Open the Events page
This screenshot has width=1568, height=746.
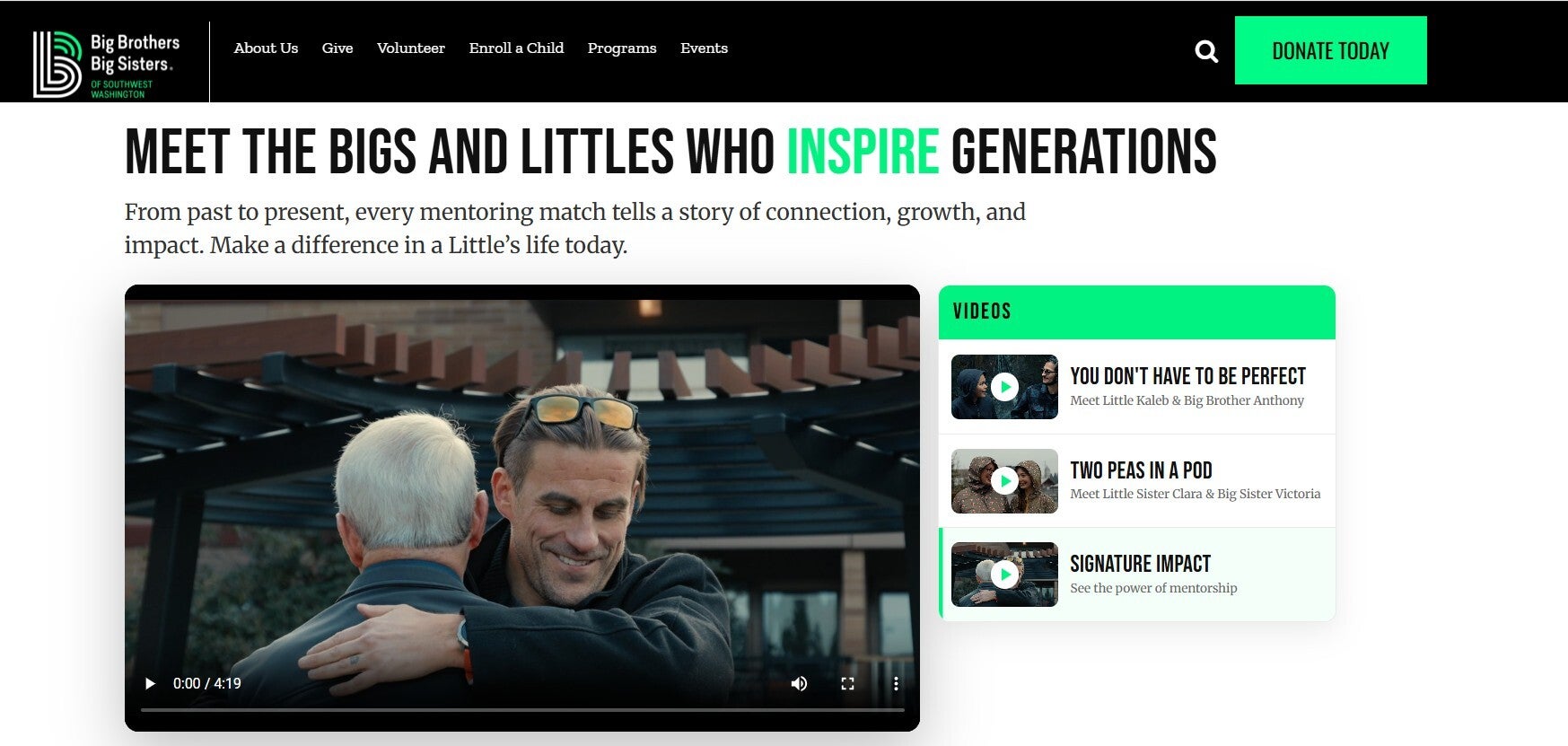pyautogui.click(x=704, y=48)
